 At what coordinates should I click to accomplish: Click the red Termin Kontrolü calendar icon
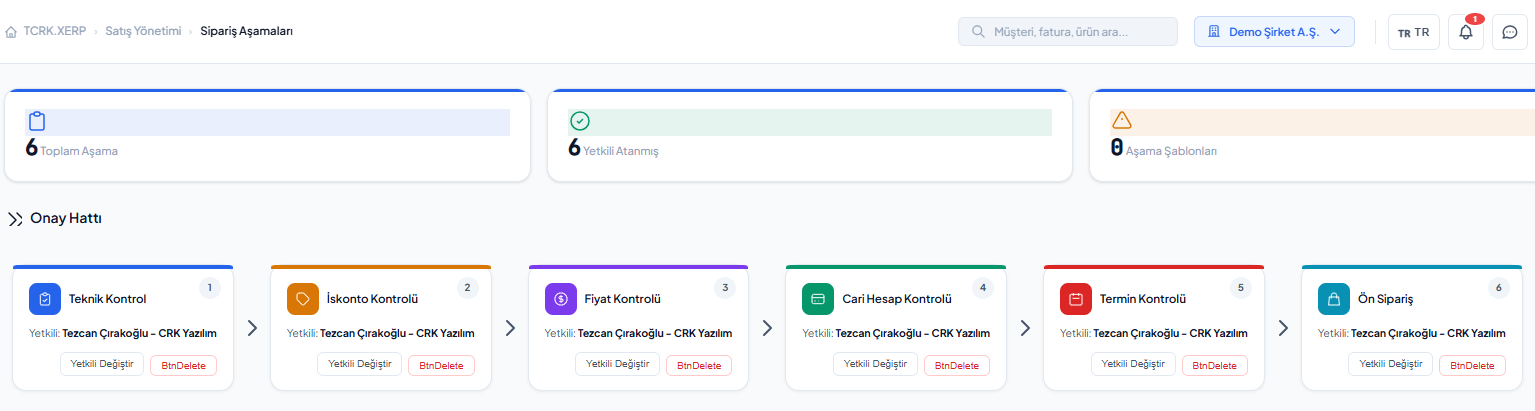pyautogui.click(x=1076, y=299)
